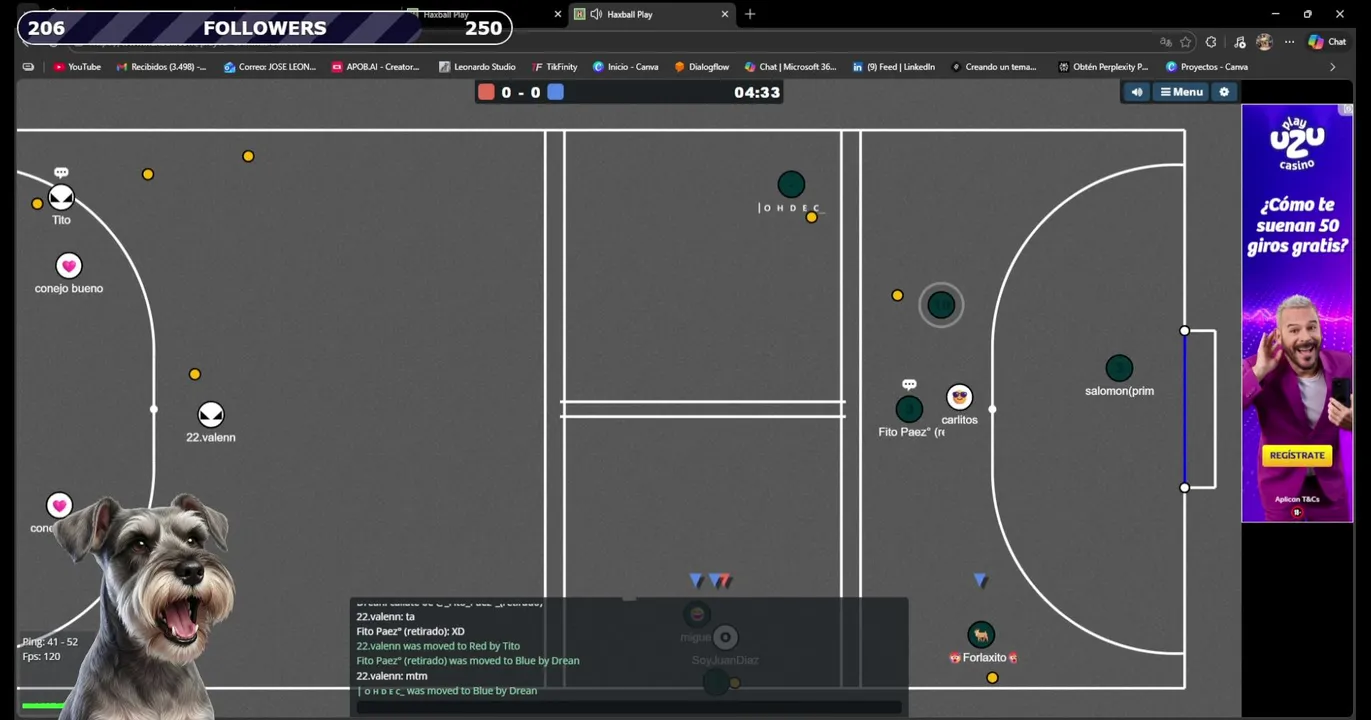Close the active Haxball Play tab
The width and height of the screenshot is (1371, 720).
point(725,14)
